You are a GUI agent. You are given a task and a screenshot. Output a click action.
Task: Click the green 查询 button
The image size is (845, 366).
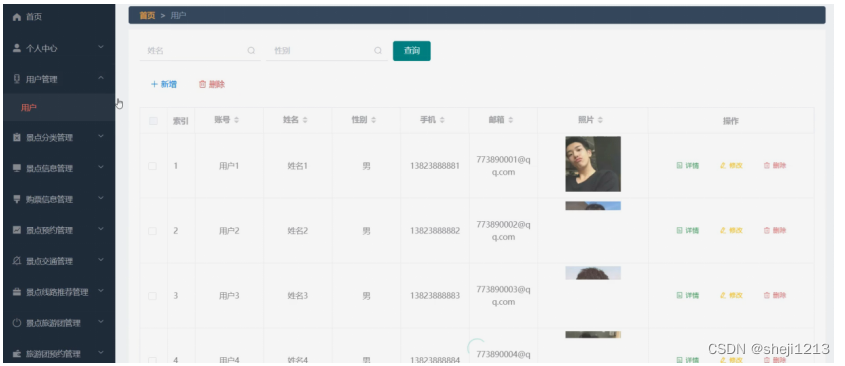[x=412, y=51]
